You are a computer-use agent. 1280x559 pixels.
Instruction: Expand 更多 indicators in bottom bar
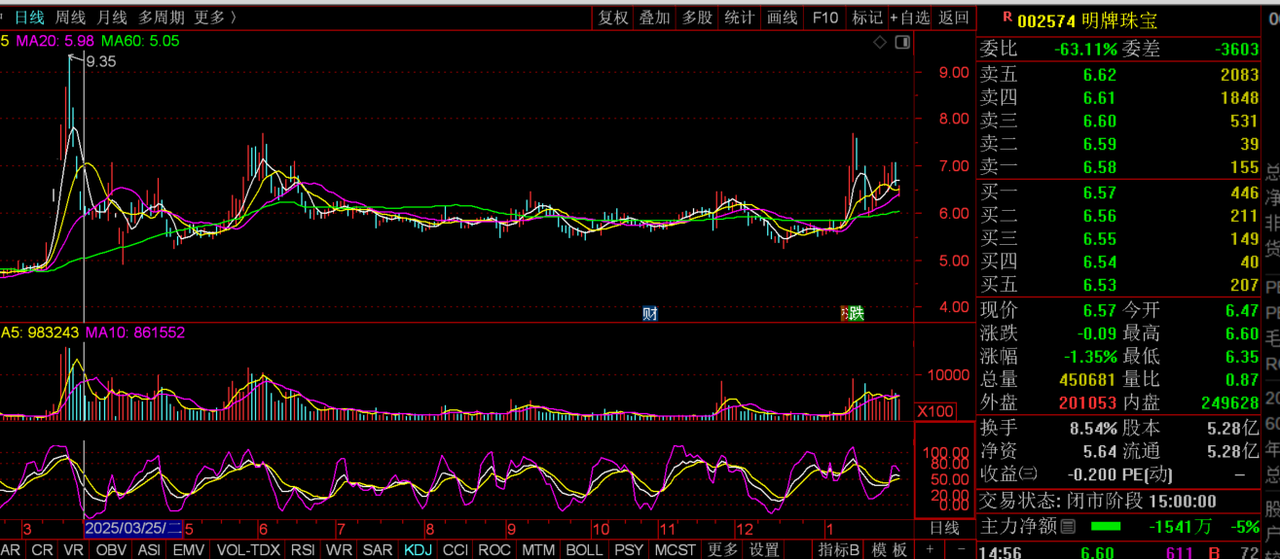(722, 550)
